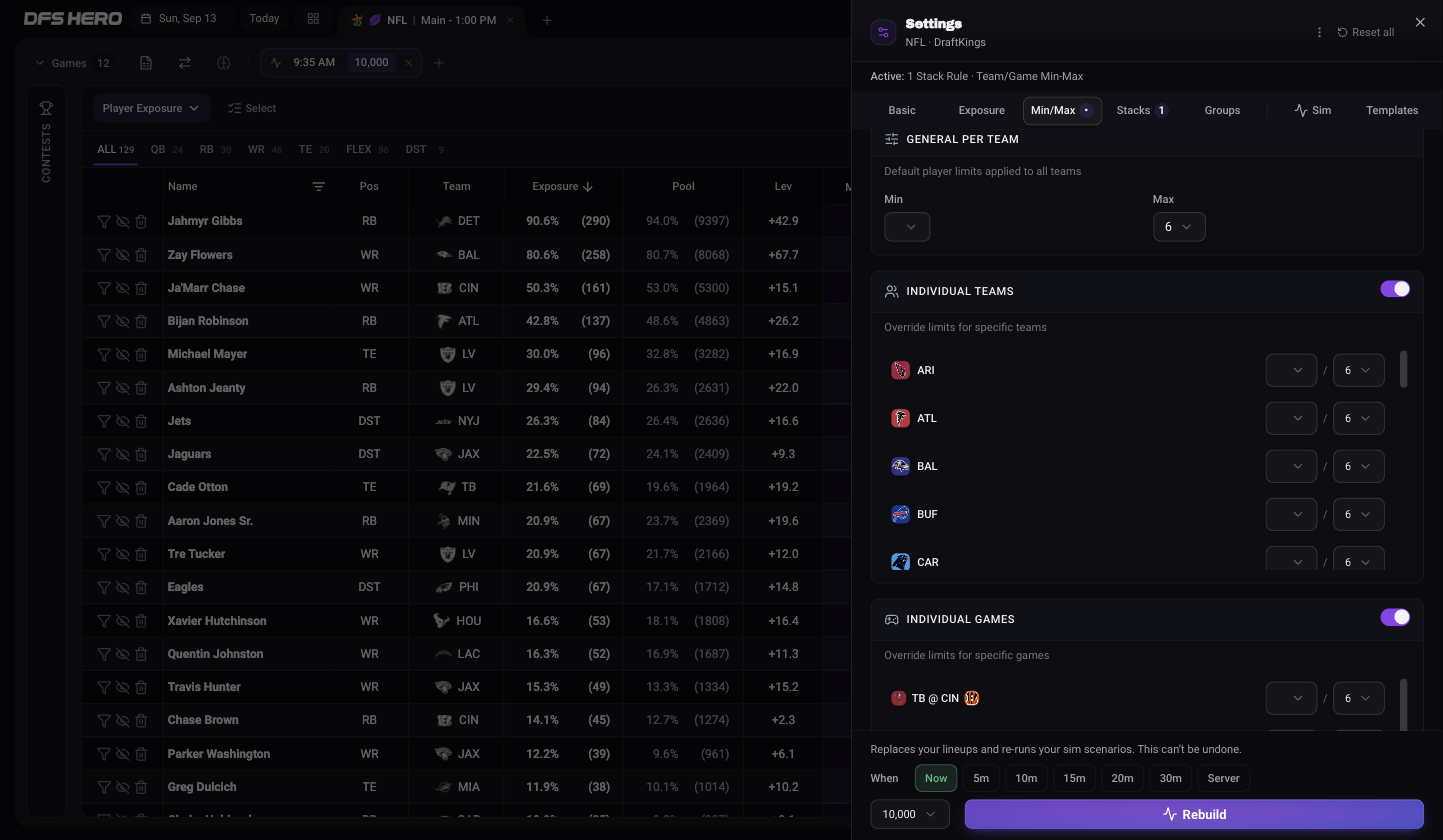Viewport: 1443px width, 840px height.
Task: Open the Templates tab
Action: [1392, 110]
